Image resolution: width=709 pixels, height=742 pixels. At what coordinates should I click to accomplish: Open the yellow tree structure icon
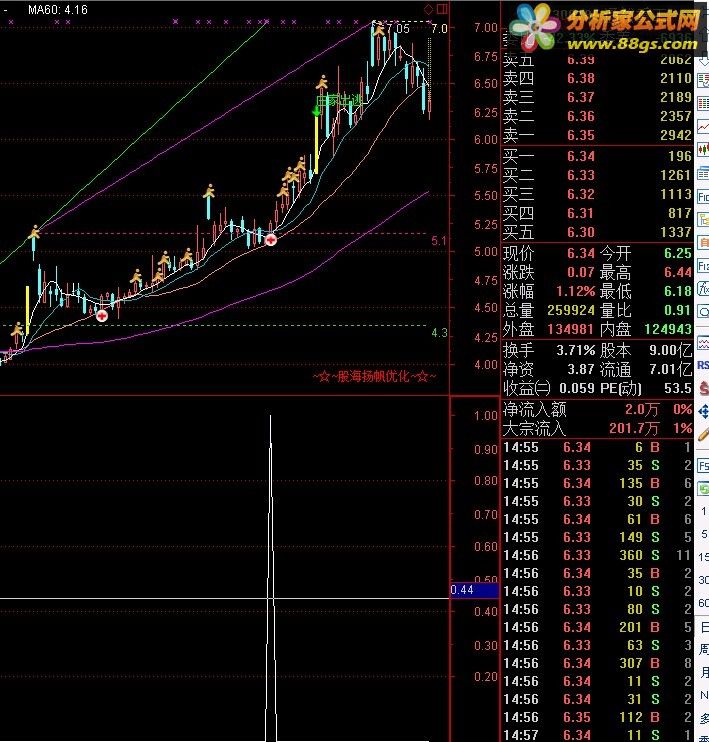[x=703, y=220]
